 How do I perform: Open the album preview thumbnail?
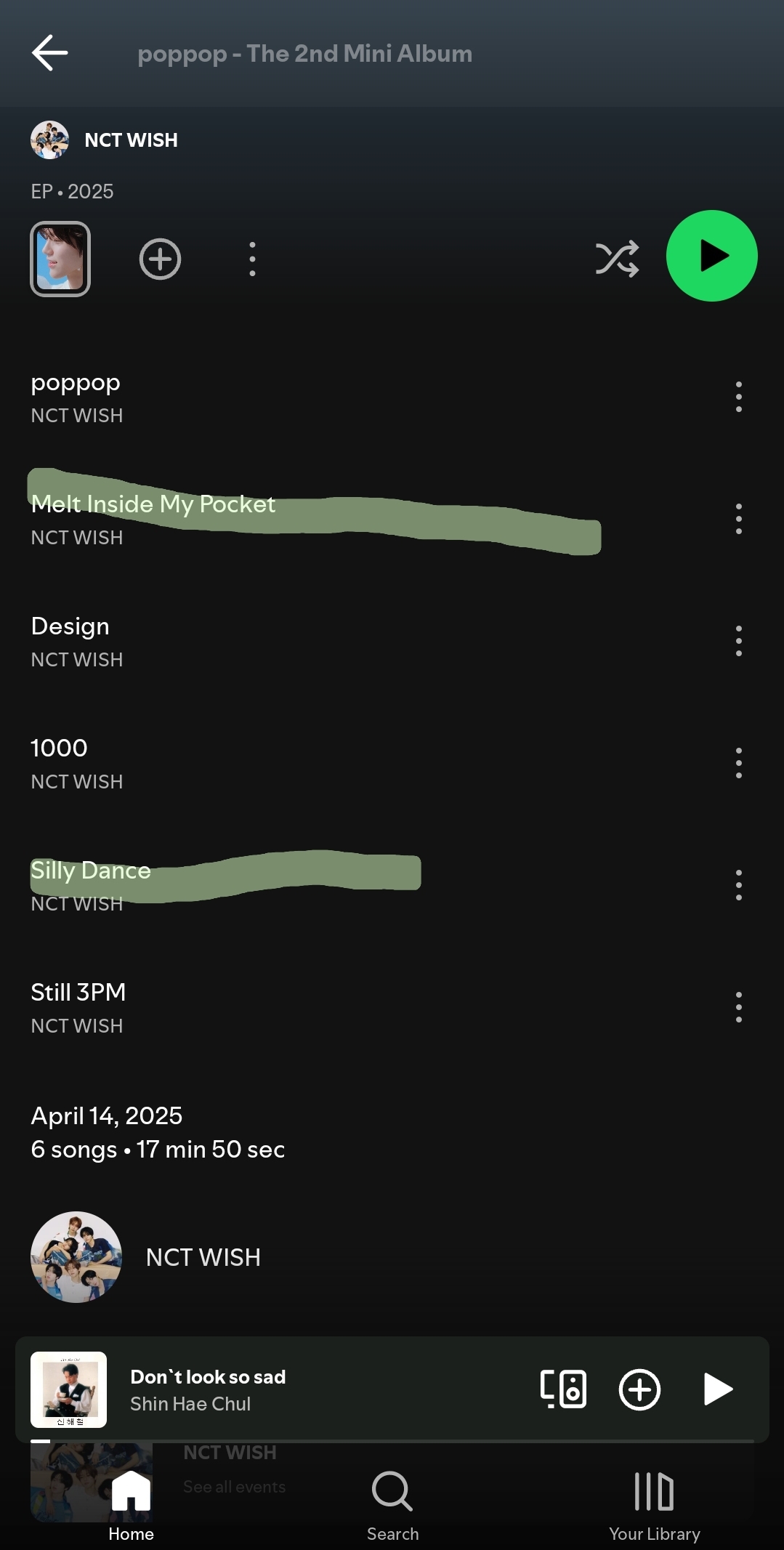(60, 259)
